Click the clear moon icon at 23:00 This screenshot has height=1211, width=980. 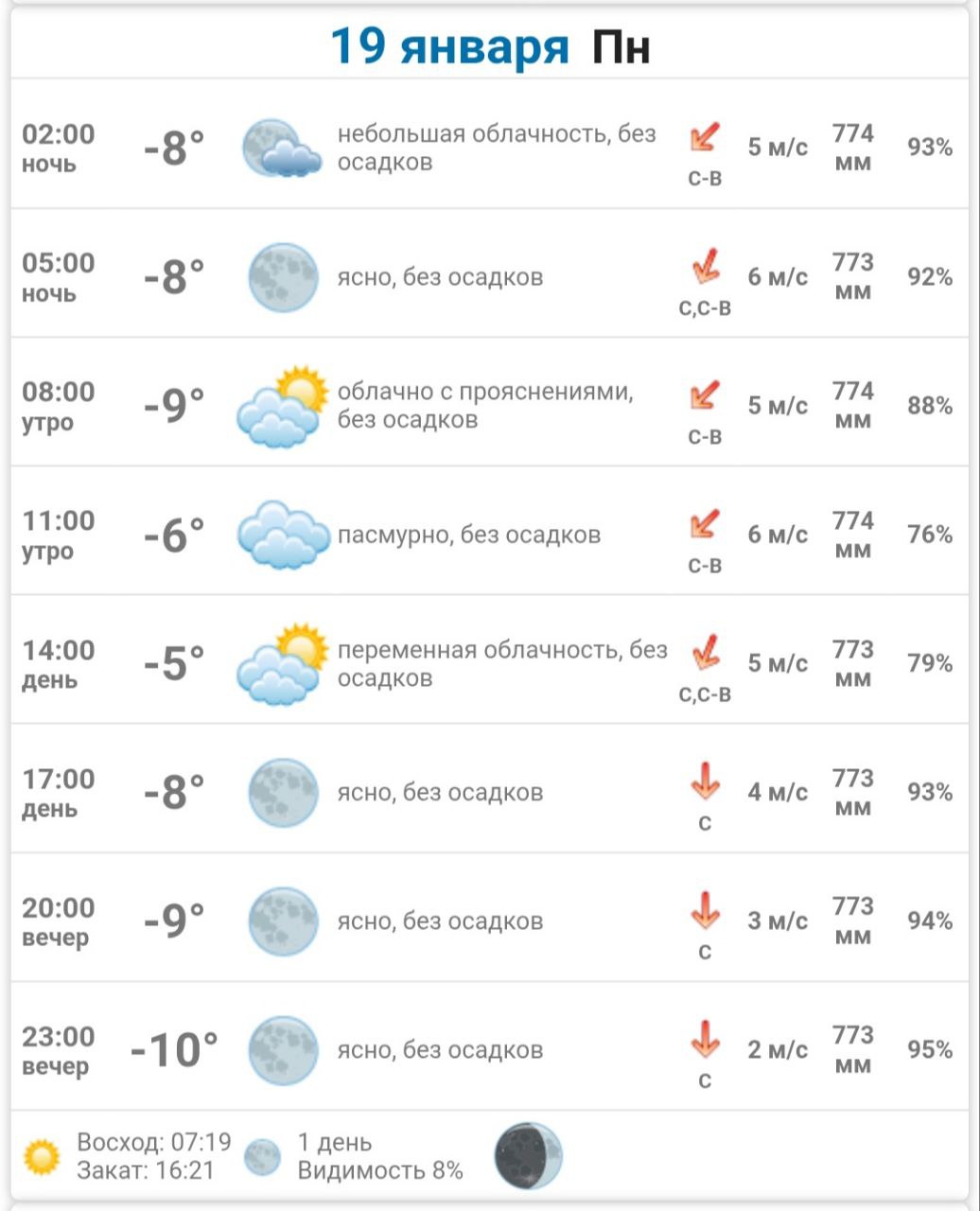[283, 1050]
